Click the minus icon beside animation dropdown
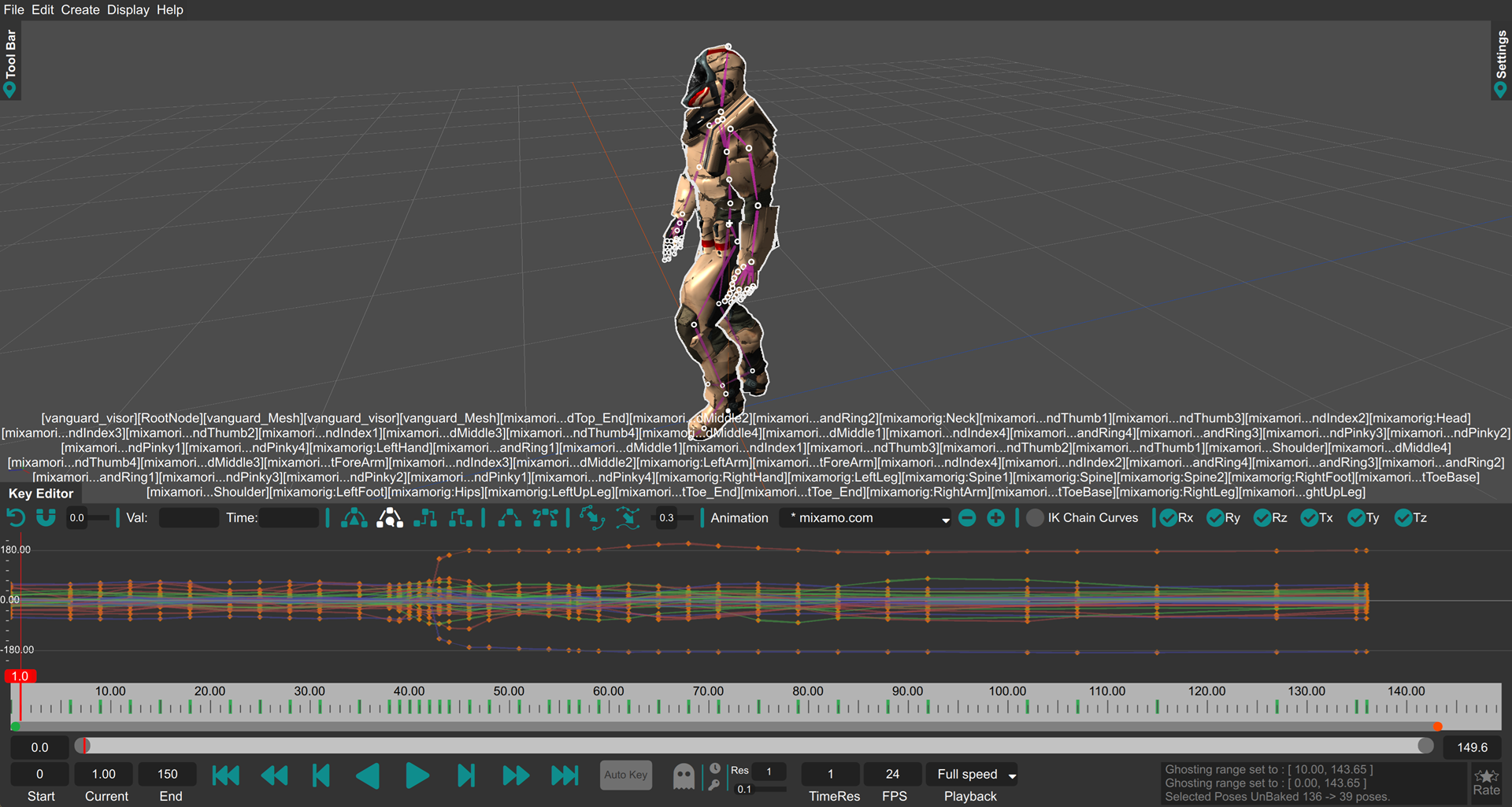The width and height of the screenshot is (1512, 807). pyautogui.click(x=967, y=518)
